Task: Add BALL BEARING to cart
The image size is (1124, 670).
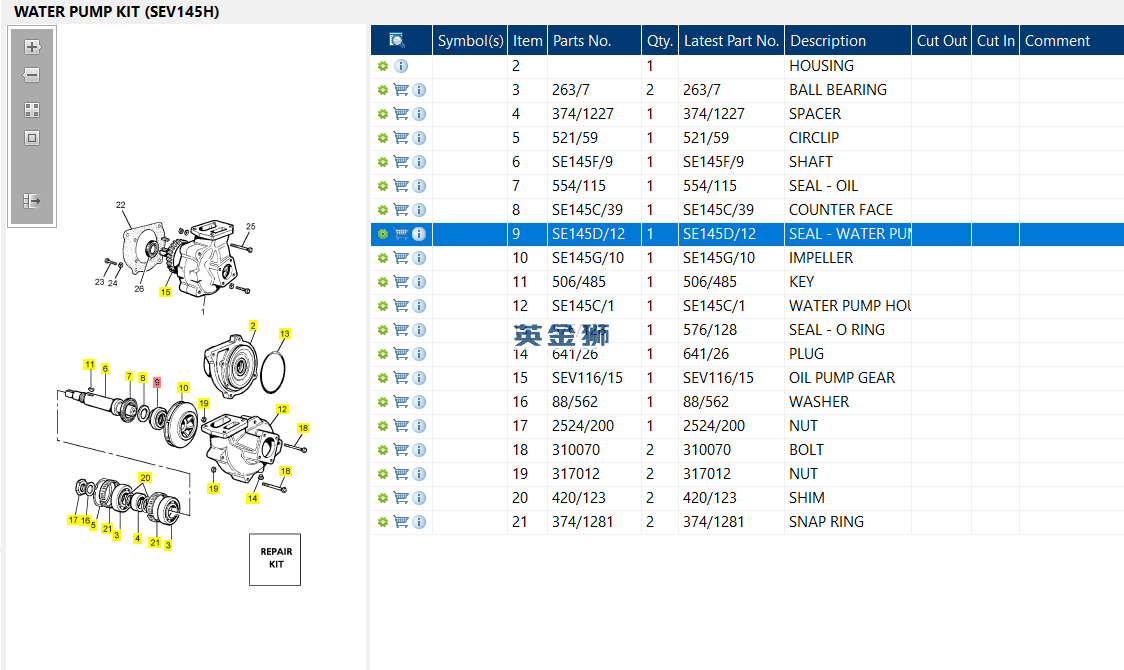Action: pos(401,90)
